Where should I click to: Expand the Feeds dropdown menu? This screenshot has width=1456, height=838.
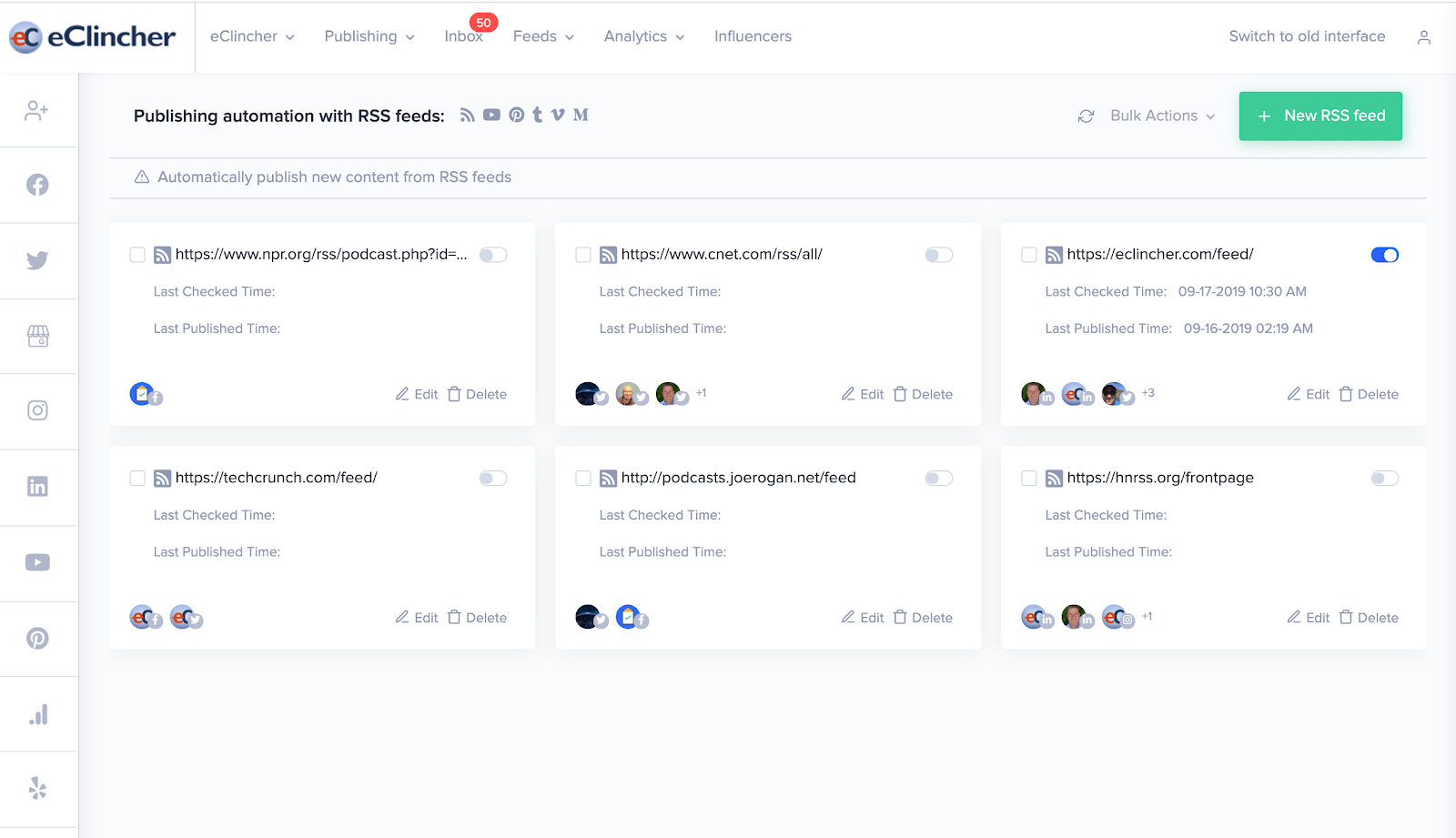[x=543, y=36]
